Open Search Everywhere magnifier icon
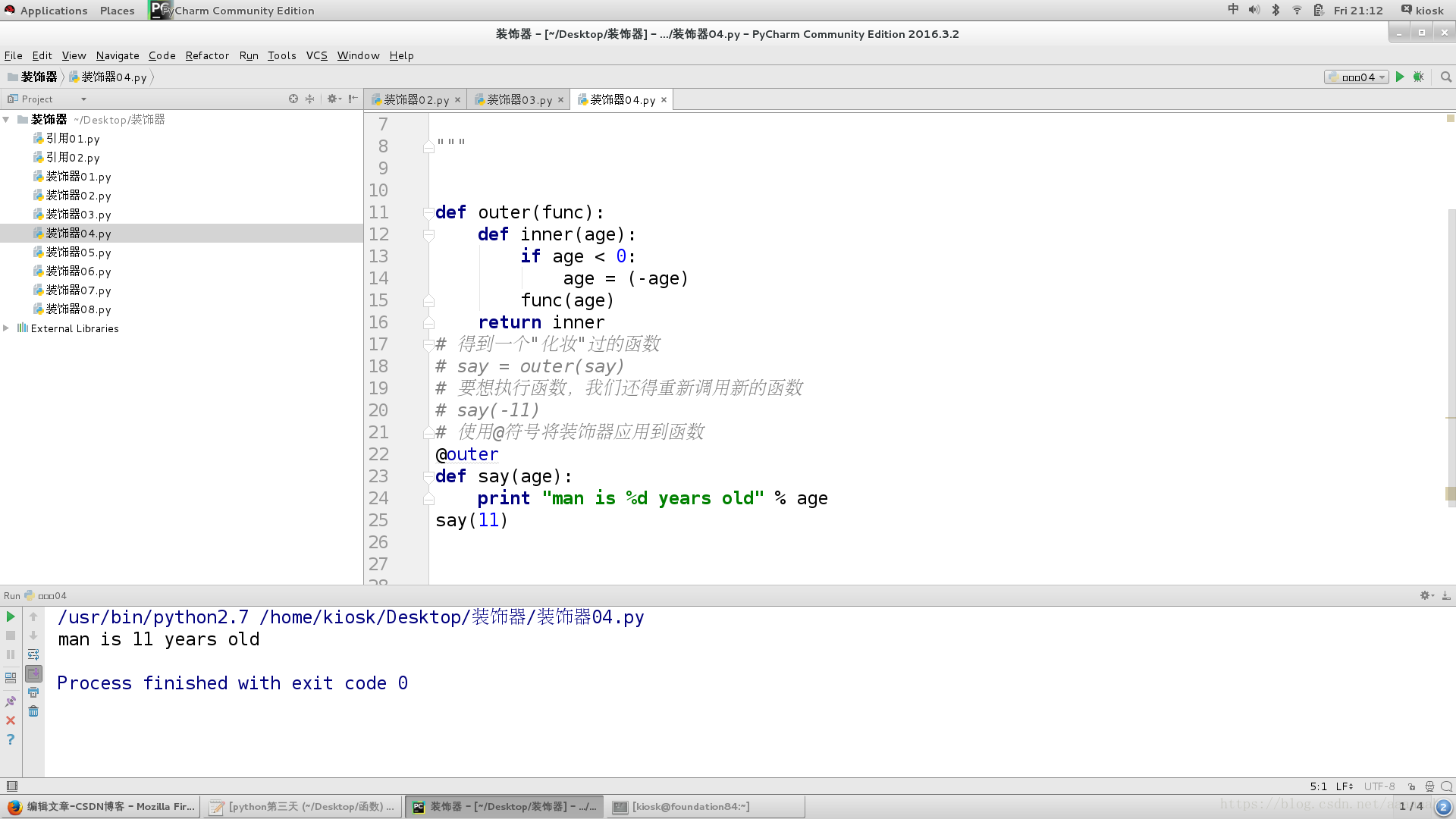The width and height of the screenshot is (1456, 819). click(1445, 77)
